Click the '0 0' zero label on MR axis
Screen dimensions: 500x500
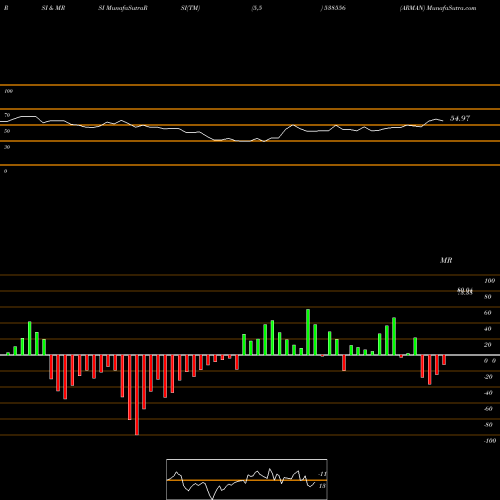[x=490, y=361]
